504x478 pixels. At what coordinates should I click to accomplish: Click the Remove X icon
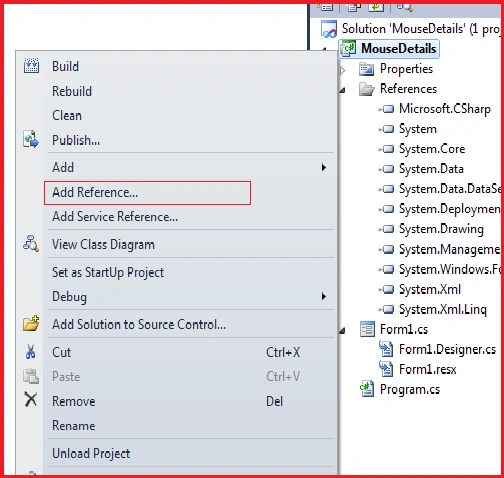[31, 399]
